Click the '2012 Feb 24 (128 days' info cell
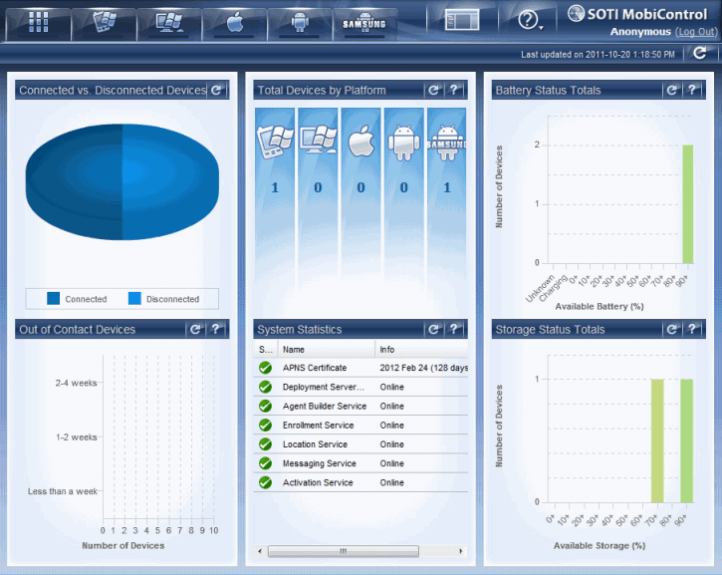This screenshot has height=575, width=722. click(x=424, y=368)
